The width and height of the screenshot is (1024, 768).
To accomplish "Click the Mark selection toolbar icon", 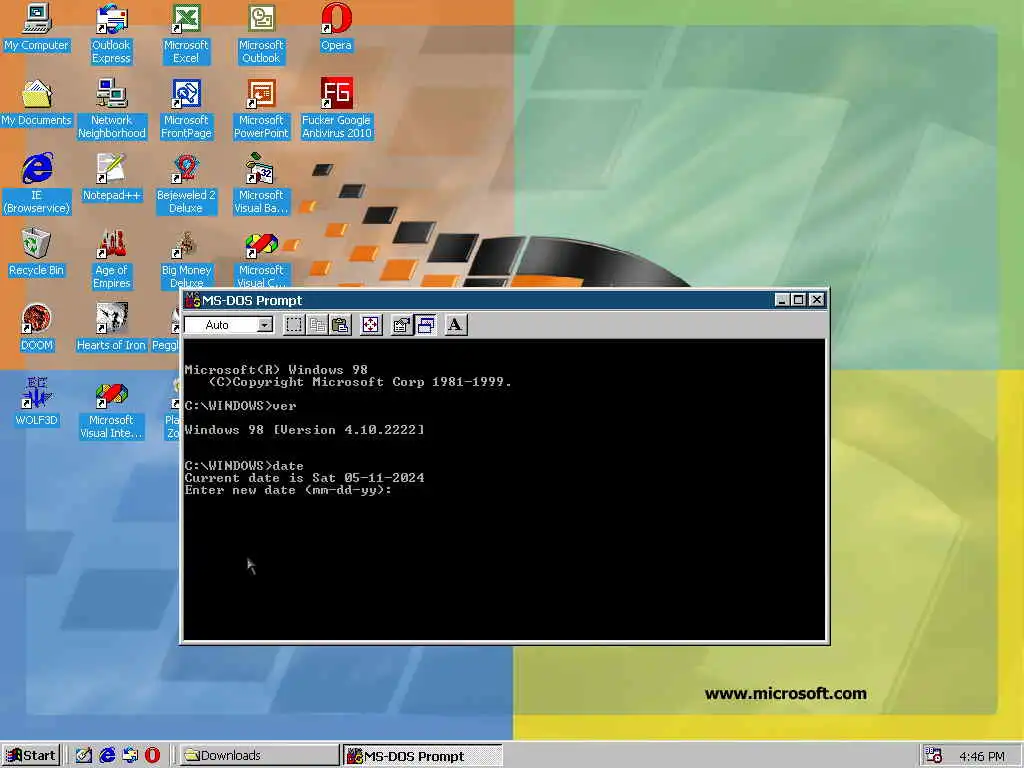I will tap(294, 325).
